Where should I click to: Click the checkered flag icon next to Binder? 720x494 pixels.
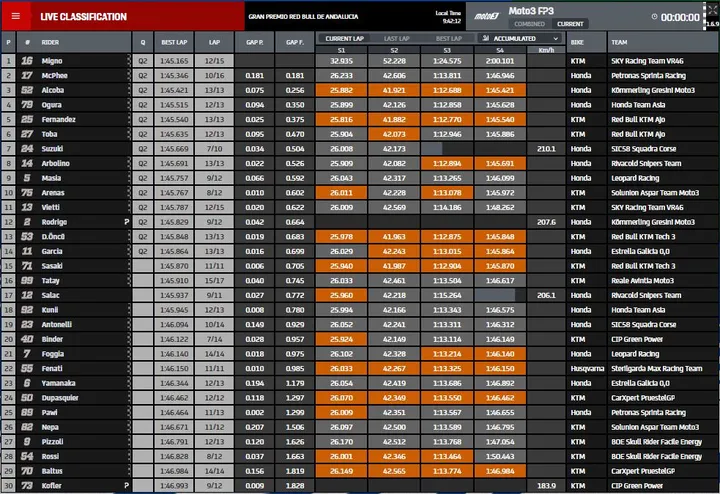click(129, 339)
